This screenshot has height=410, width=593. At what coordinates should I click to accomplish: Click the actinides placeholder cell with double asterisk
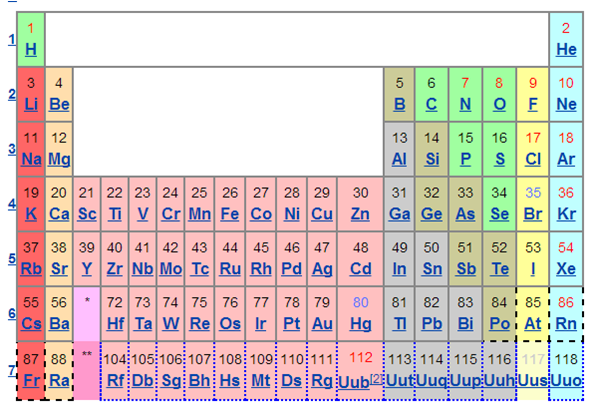87,371
